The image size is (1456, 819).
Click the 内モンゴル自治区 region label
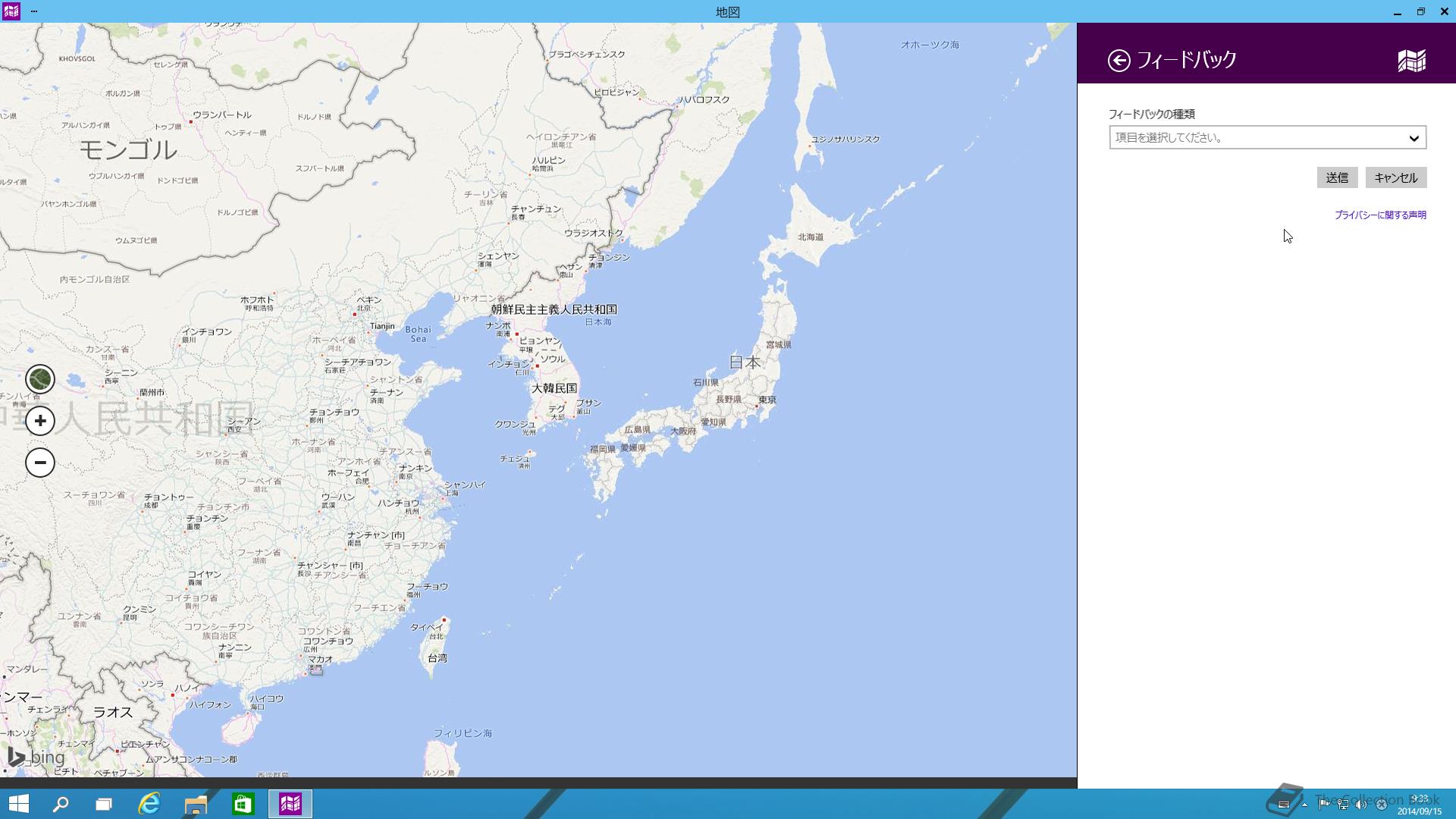point(95,280)
